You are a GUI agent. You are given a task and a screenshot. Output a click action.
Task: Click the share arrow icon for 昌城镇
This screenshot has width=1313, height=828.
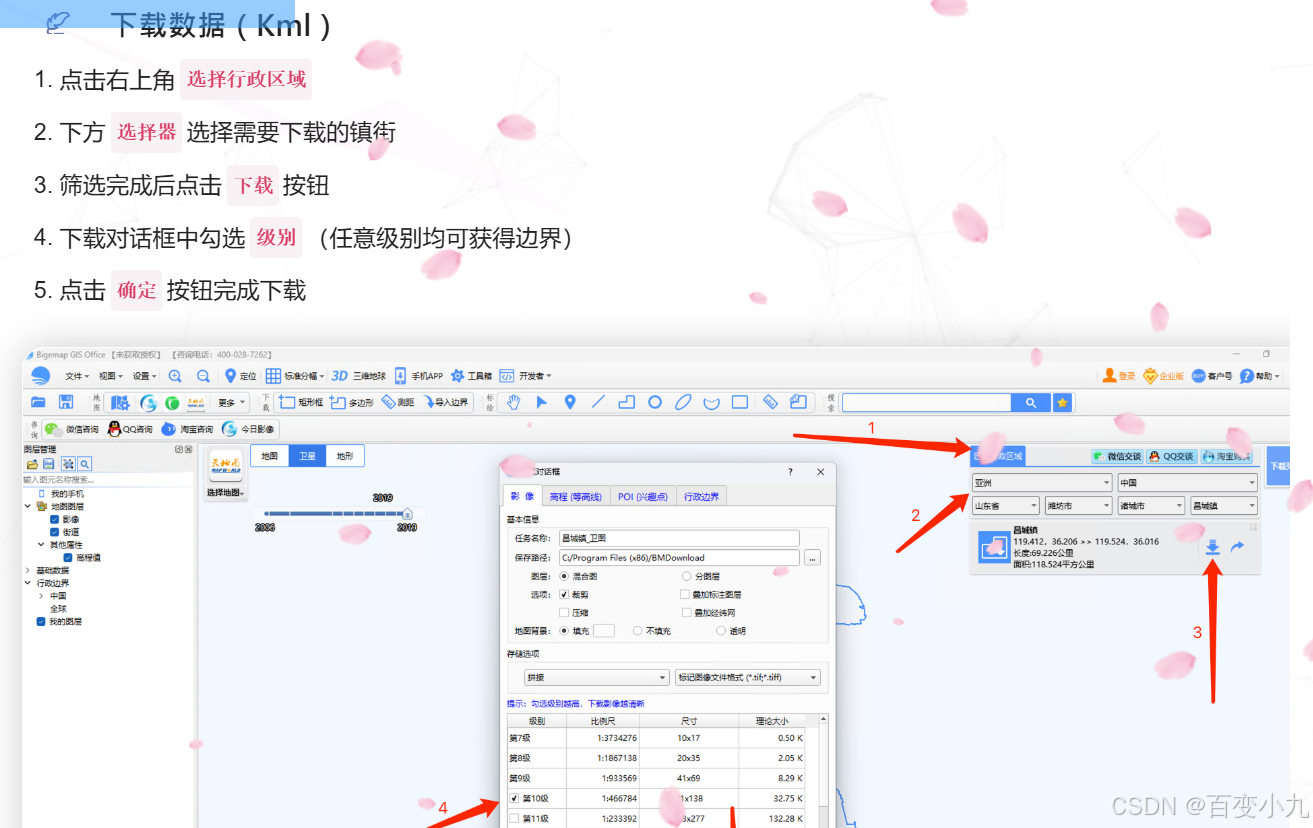click(1237, 547)
